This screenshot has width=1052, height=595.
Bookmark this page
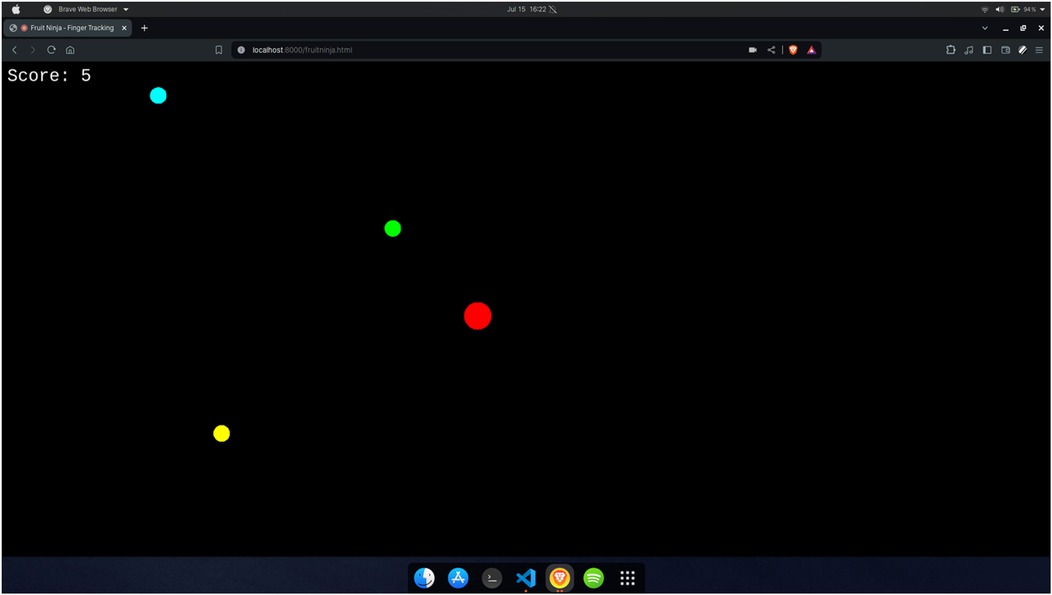(x=219, y=50)
